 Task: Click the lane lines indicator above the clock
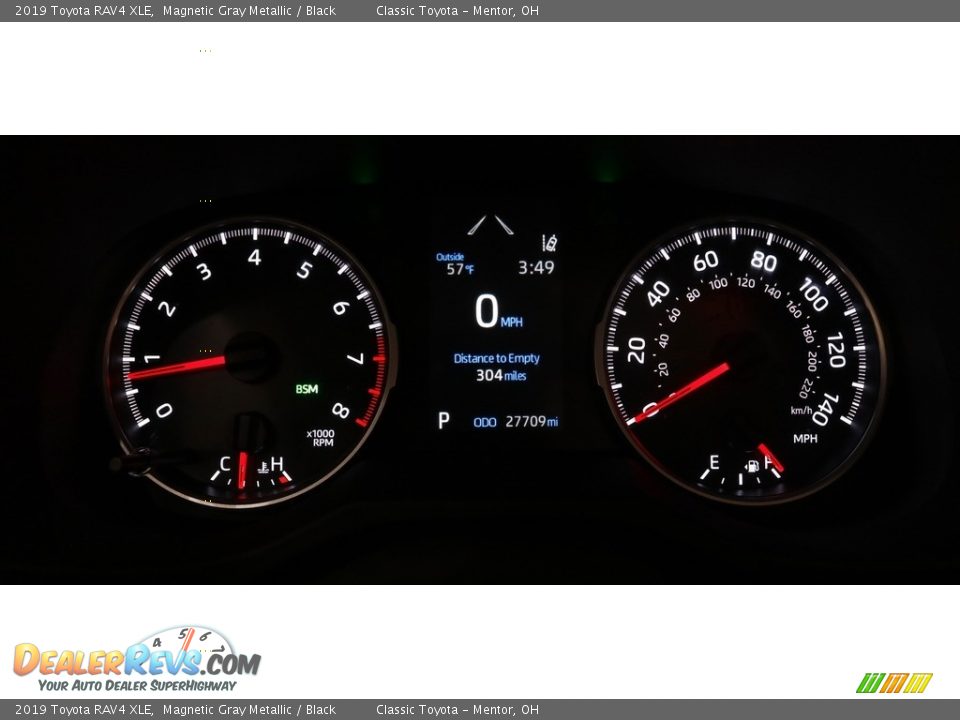click(x=490, y=225)
